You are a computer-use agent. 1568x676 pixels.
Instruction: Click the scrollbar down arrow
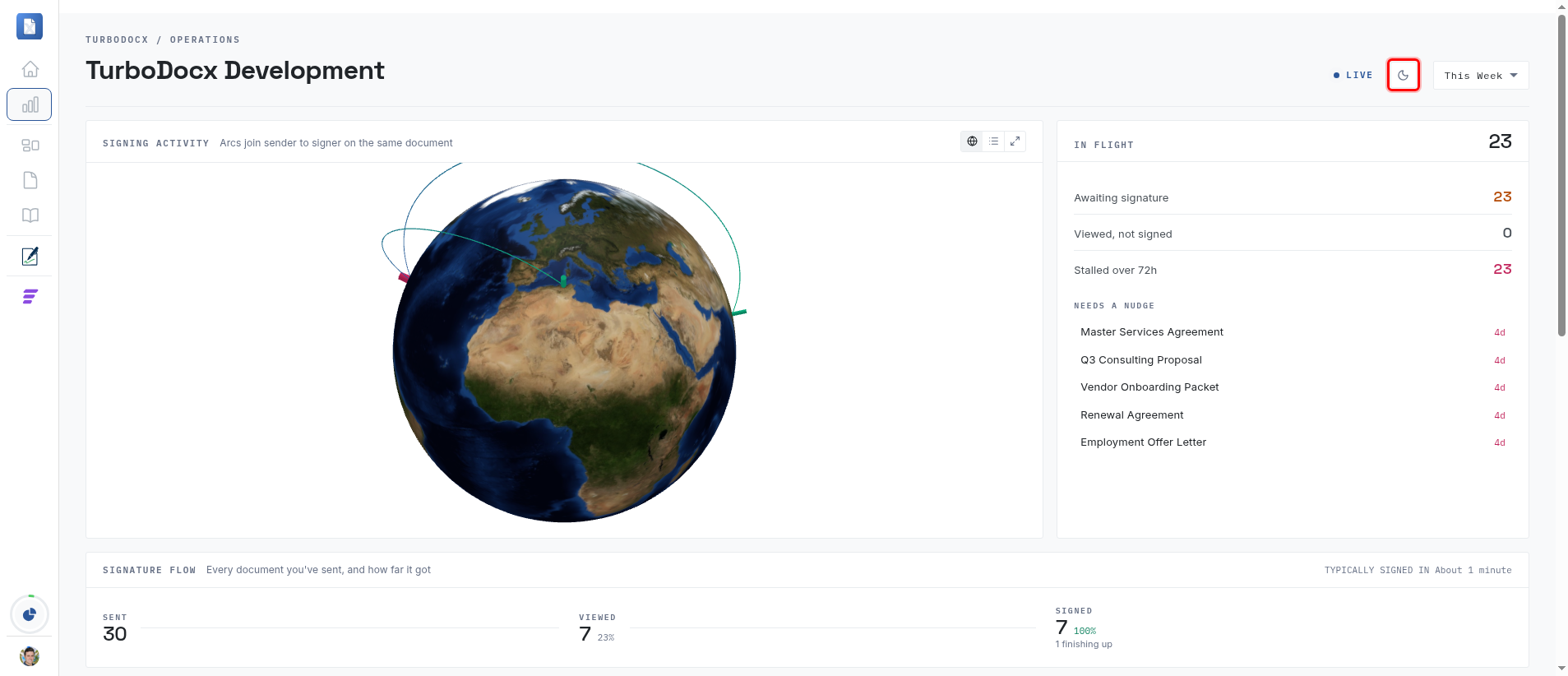click(x=1561, y=669)
